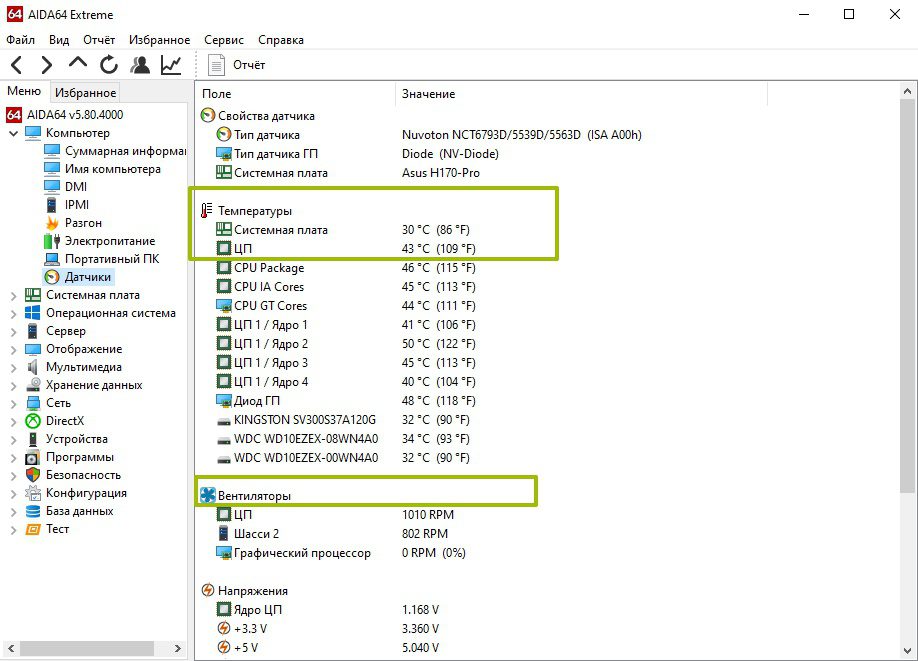Go back with the left arrow toolbar icon
This screenshot has height=661, width=918.
(x=16, y=64)
